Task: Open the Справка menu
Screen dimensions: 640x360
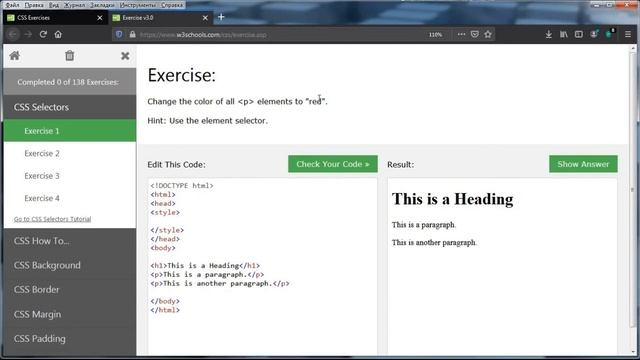Action: (x=171, y=5)
